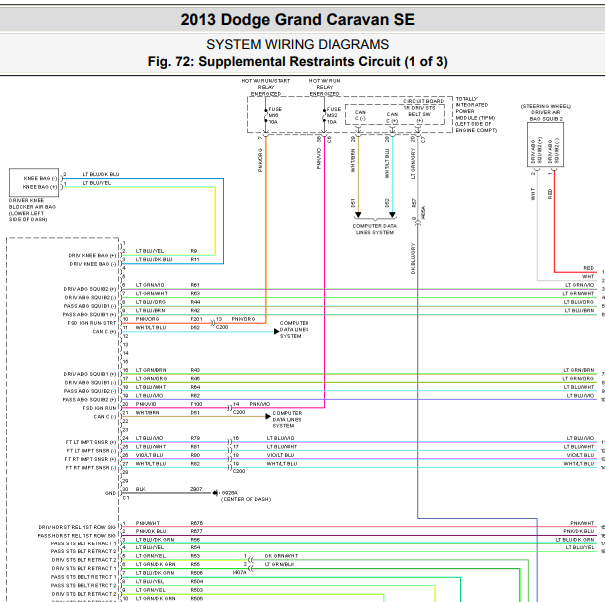Image resolution: width=605 pixels, height=602 pixels.
Task: Click the vertical "WHT/BRN" wire label below the TIPM
Action: pos(353,161)
